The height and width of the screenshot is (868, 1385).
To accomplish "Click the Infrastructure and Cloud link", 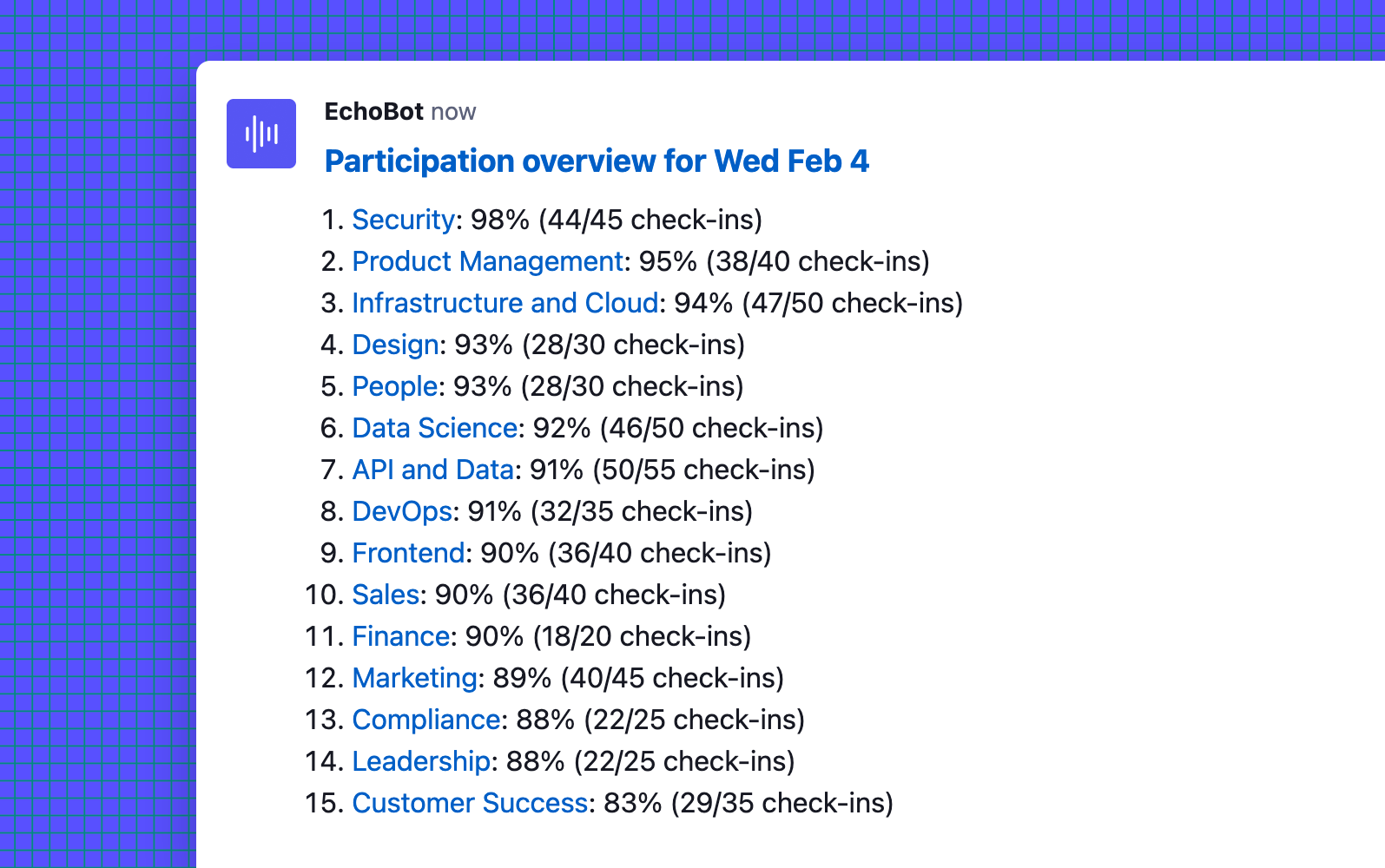I will 505,303.
